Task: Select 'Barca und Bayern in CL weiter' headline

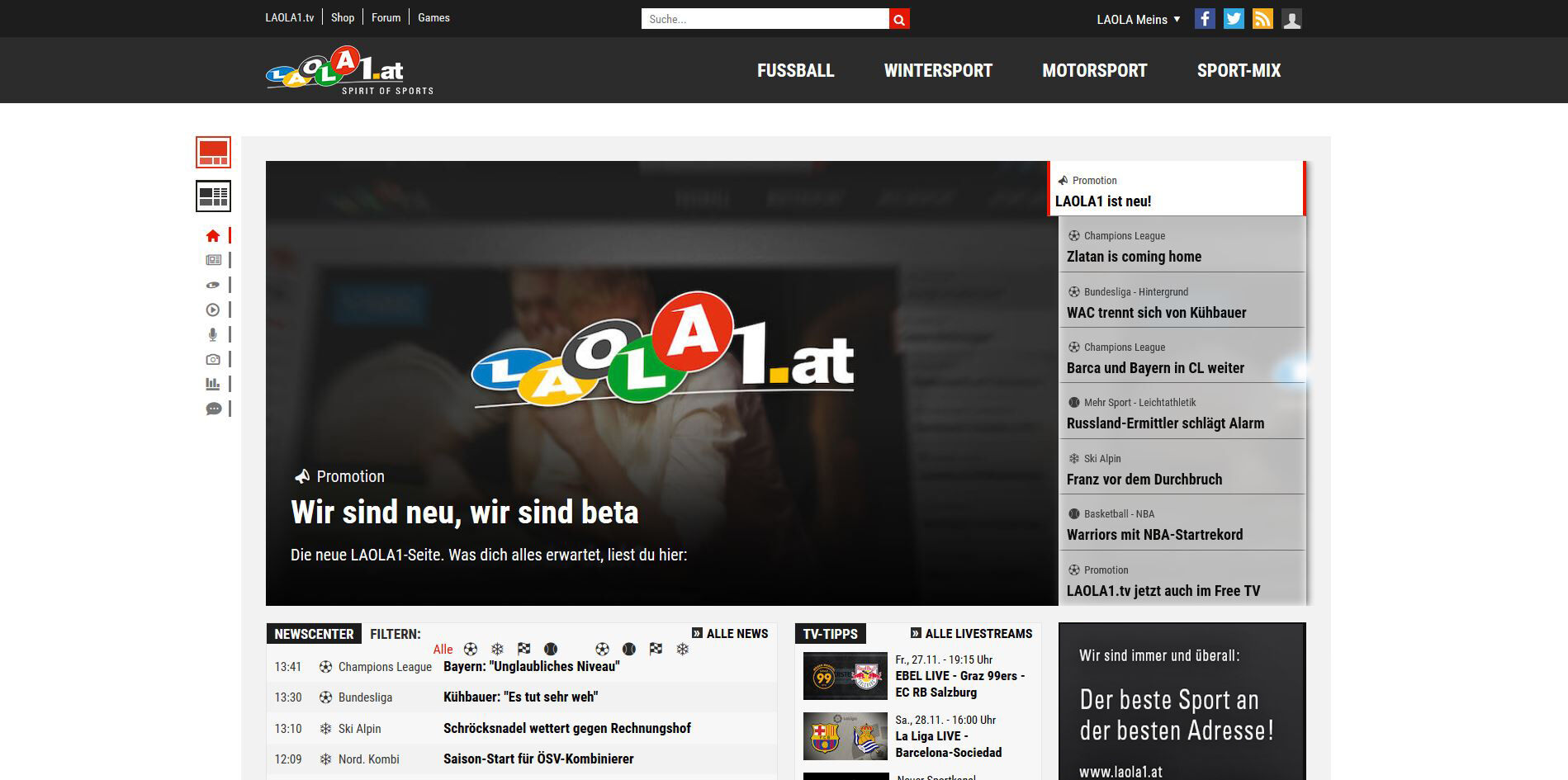Action: point(1155,368)
